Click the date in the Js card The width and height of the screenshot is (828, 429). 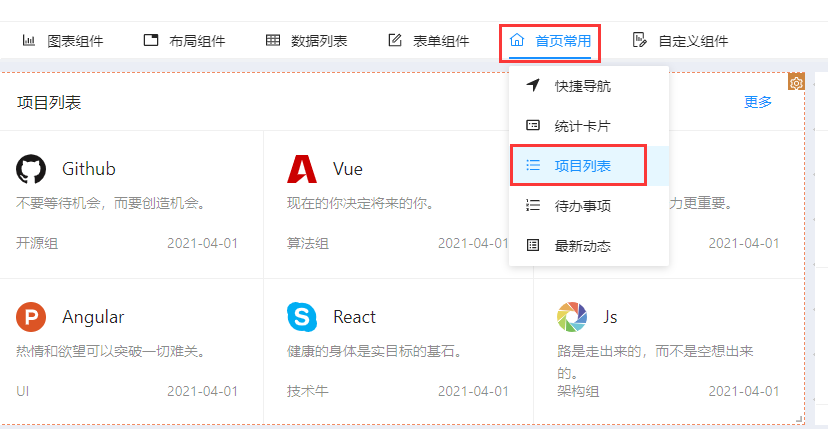coord(744,391)
